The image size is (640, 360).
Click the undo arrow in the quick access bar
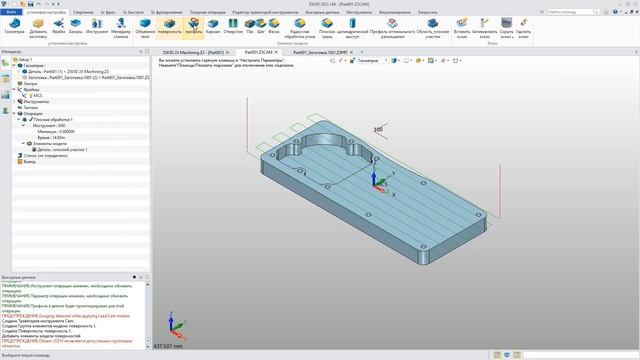[39, 4]
